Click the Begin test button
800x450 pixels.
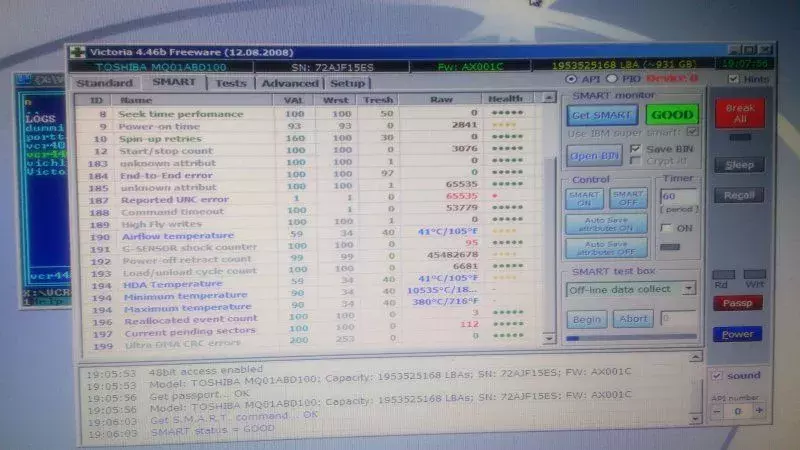pyautogui.click(x=587, y=319)
